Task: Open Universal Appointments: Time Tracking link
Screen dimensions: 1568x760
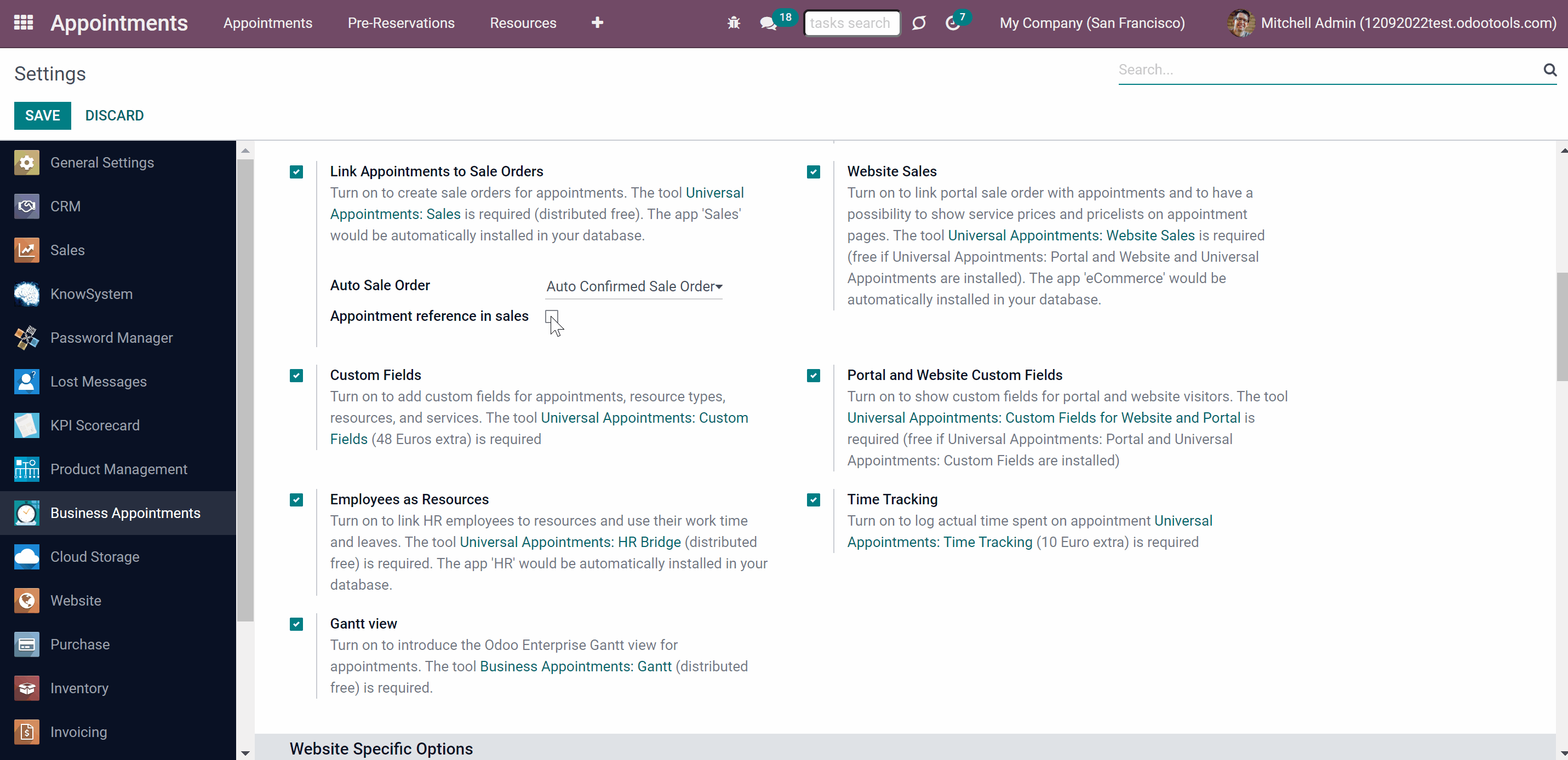Action: 1030,531
